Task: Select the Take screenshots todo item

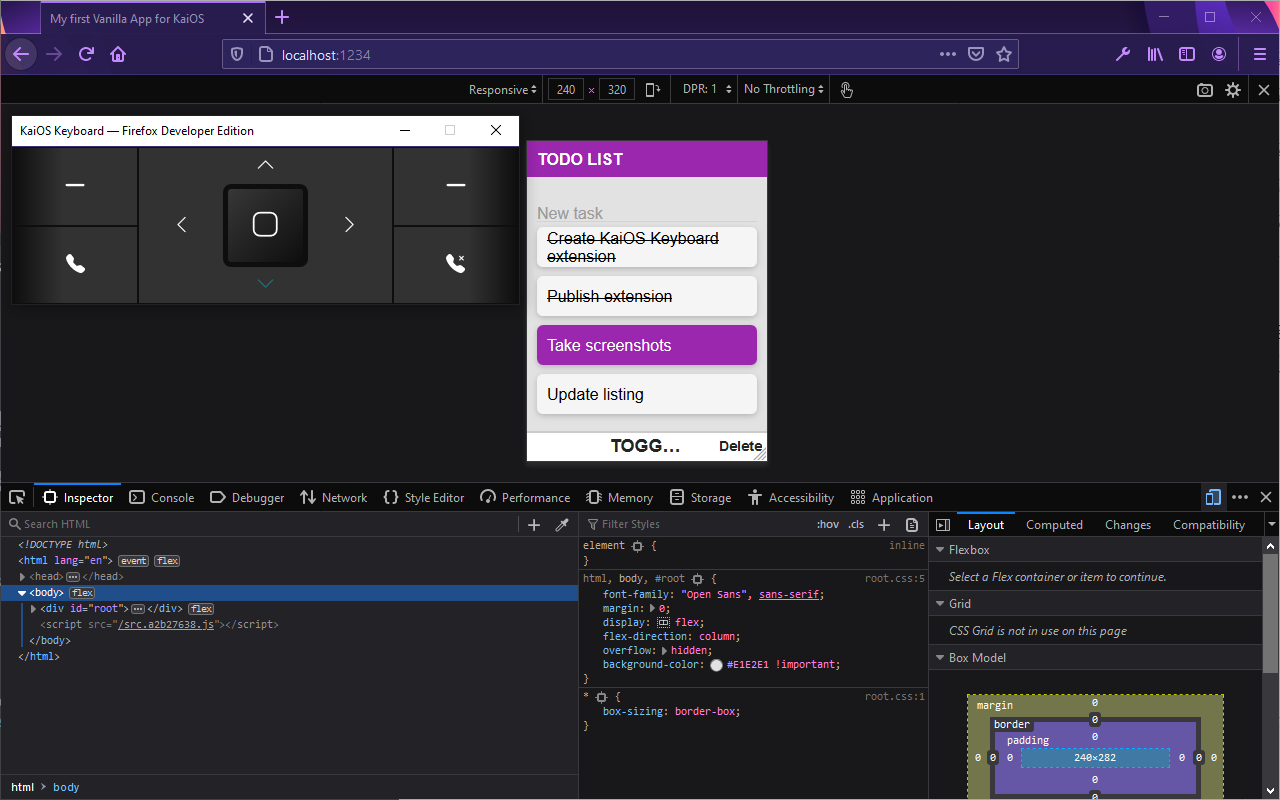Action: 647,345
